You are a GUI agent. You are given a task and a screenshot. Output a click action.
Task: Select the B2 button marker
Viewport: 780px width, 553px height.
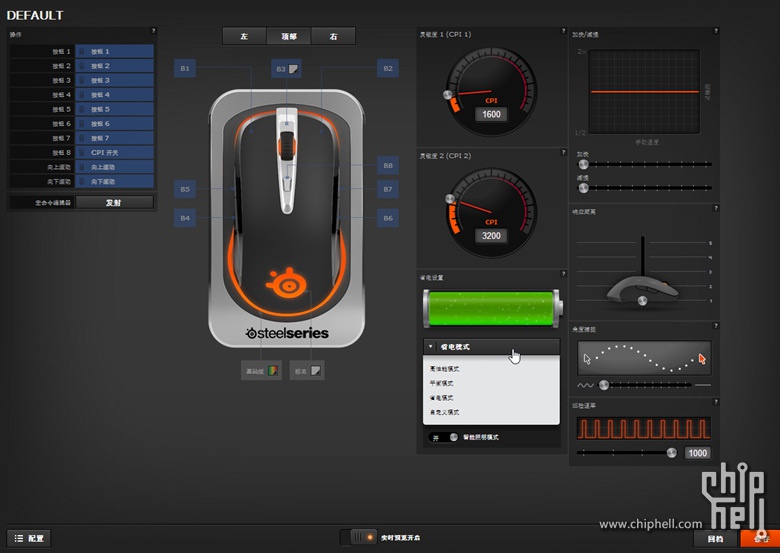pos(388,69)
